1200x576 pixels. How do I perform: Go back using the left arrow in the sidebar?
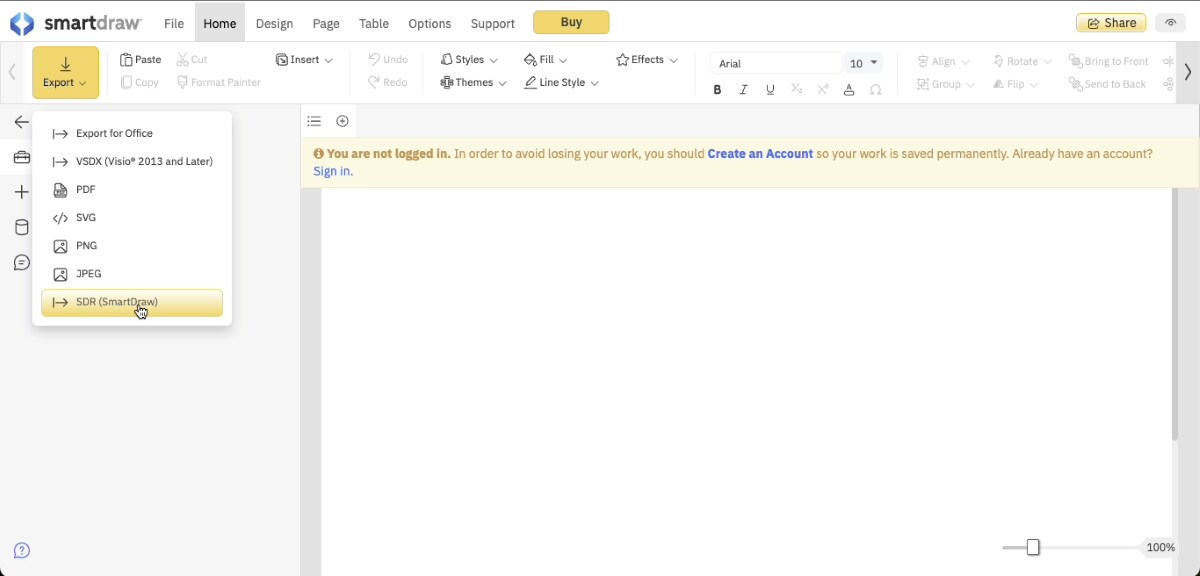pos(21,122)
